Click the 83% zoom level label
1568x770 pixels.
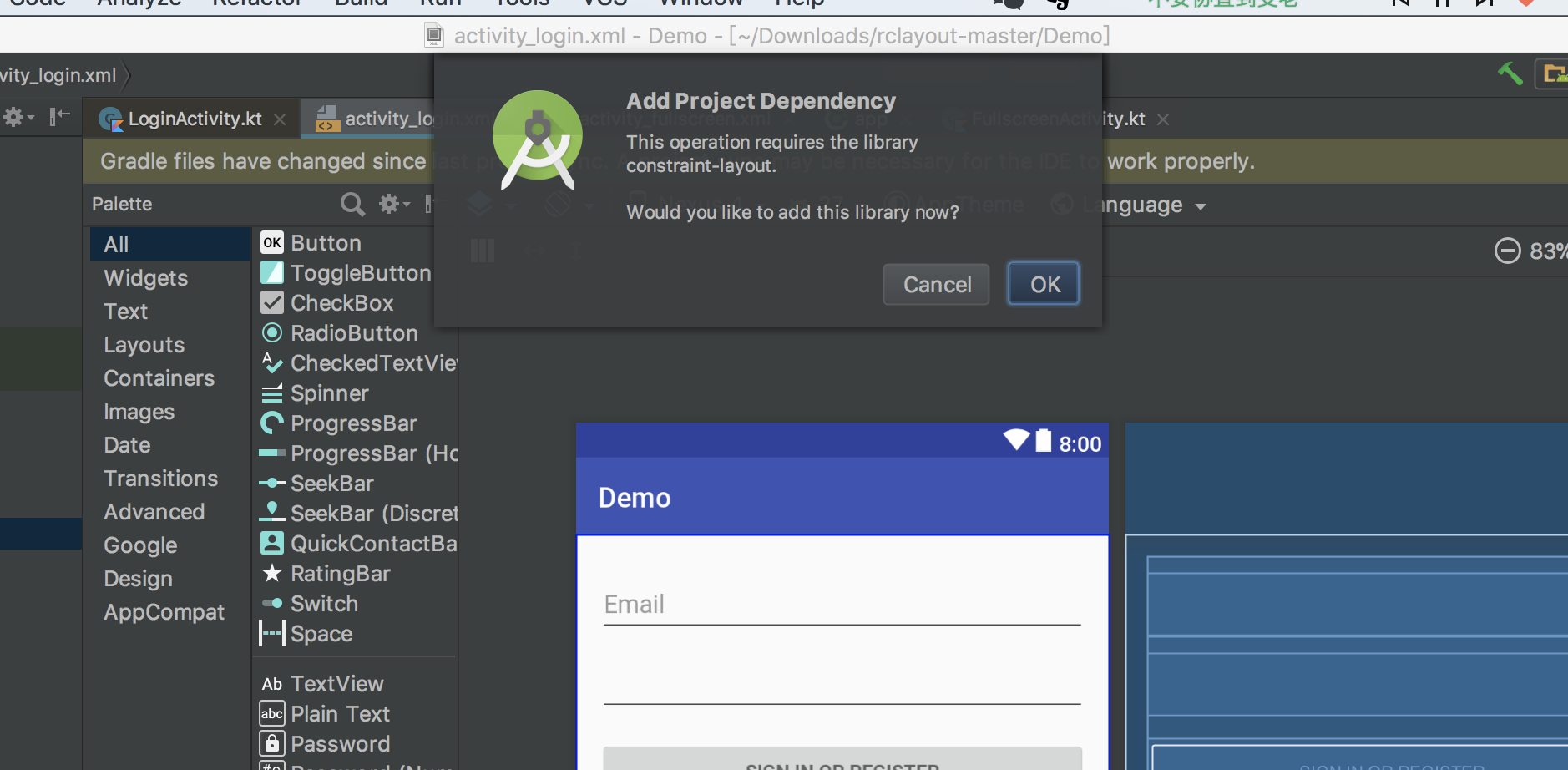1548,251
